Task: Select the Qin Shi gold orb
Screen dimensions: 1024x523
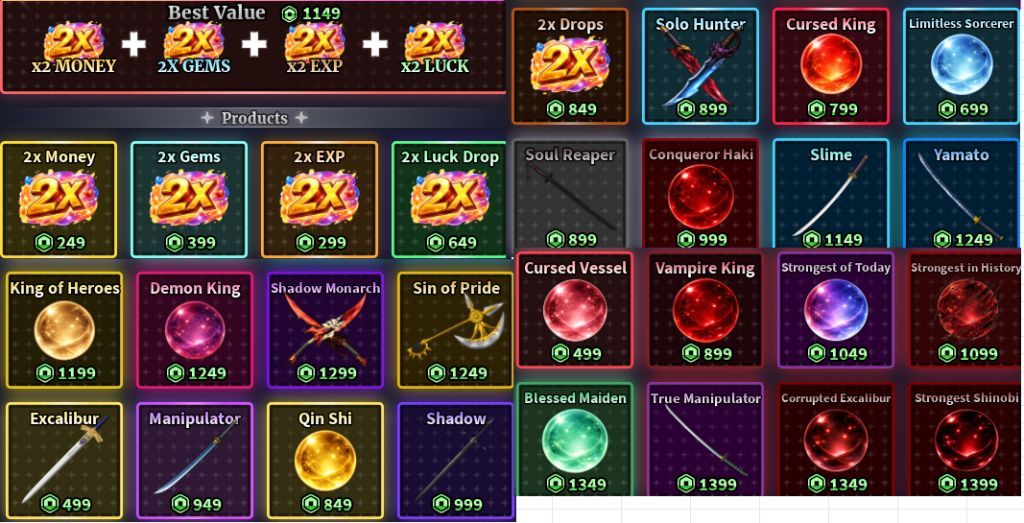Action: pos(325,461)
